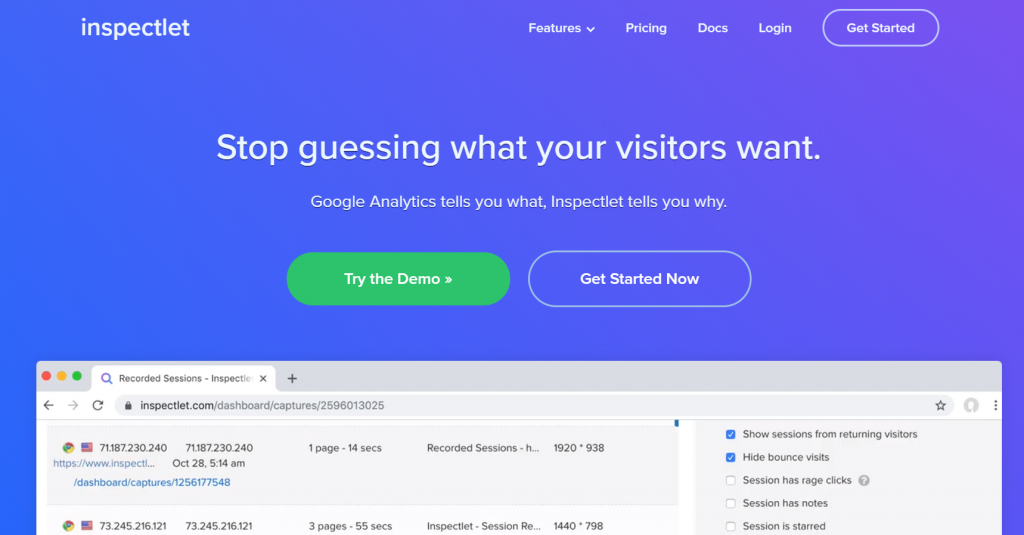This screenshot has width=1024, height=535.
Task: Click US flag in 71.187.230.240 row
Action: coord(87,447)
